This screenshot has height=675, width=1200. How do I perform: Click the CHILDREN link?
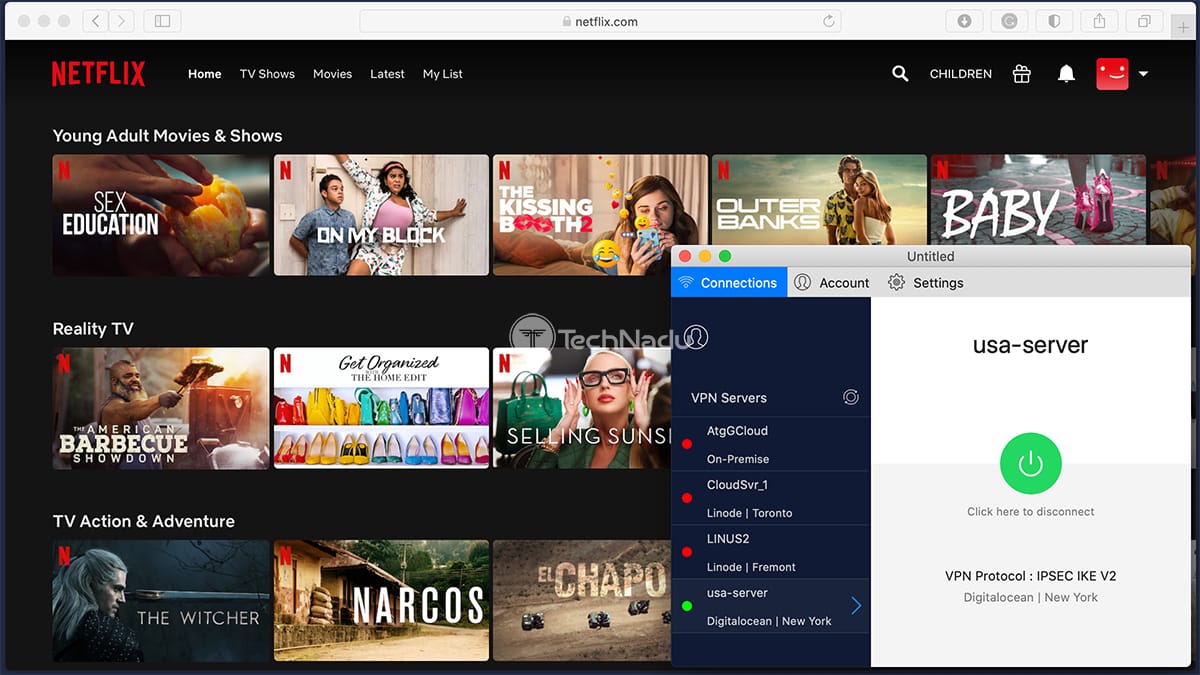pyautogui.click(x=961, y=74)
